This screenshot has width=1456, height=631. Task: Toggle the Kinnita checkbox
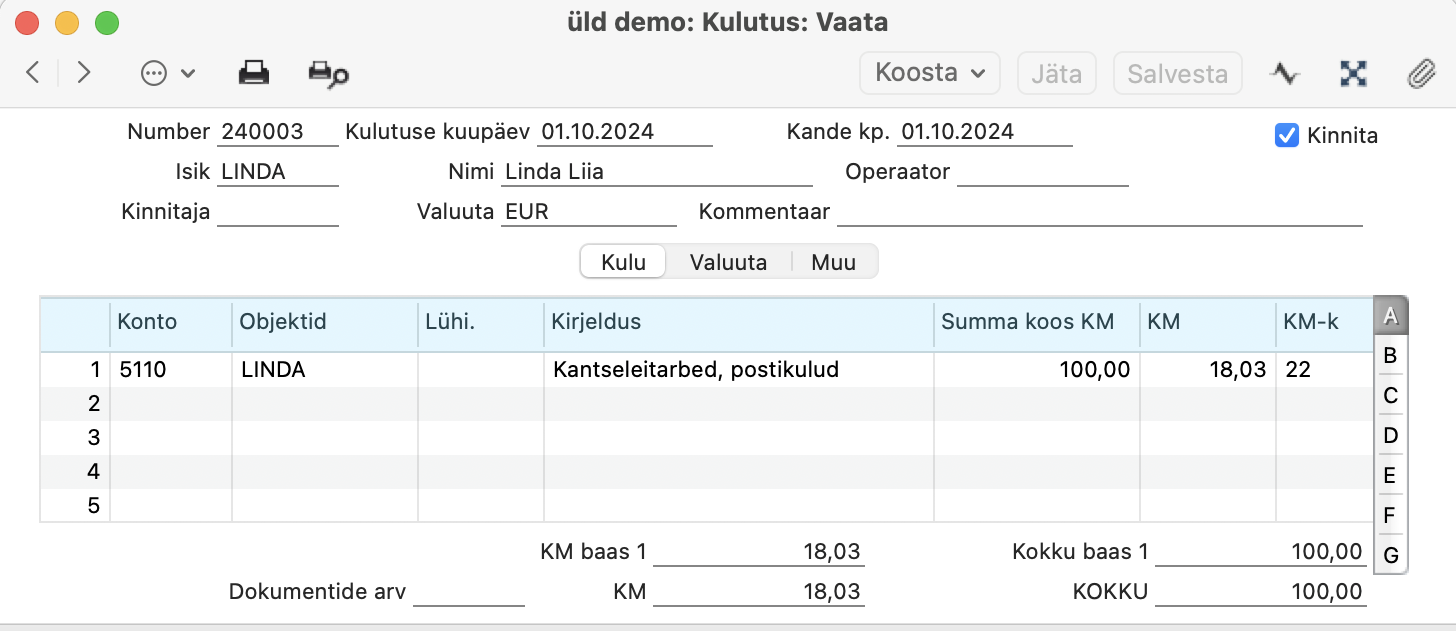1287,135
